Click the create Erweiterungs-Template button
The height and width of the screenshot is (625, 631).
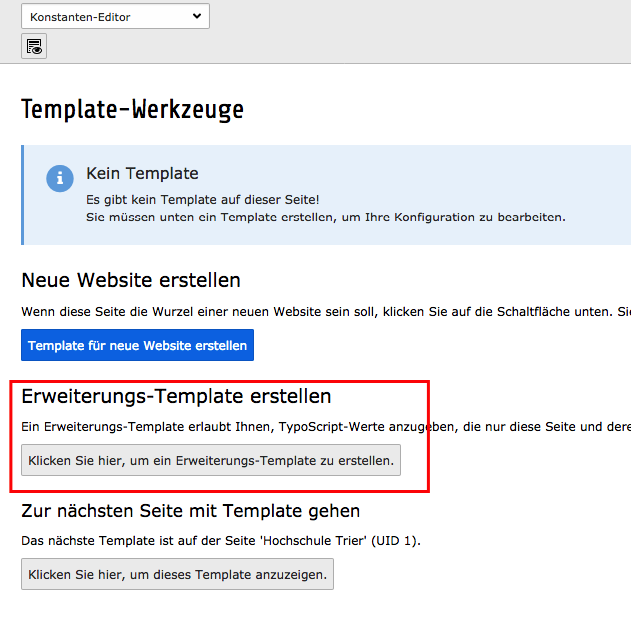tap(211, 460)
